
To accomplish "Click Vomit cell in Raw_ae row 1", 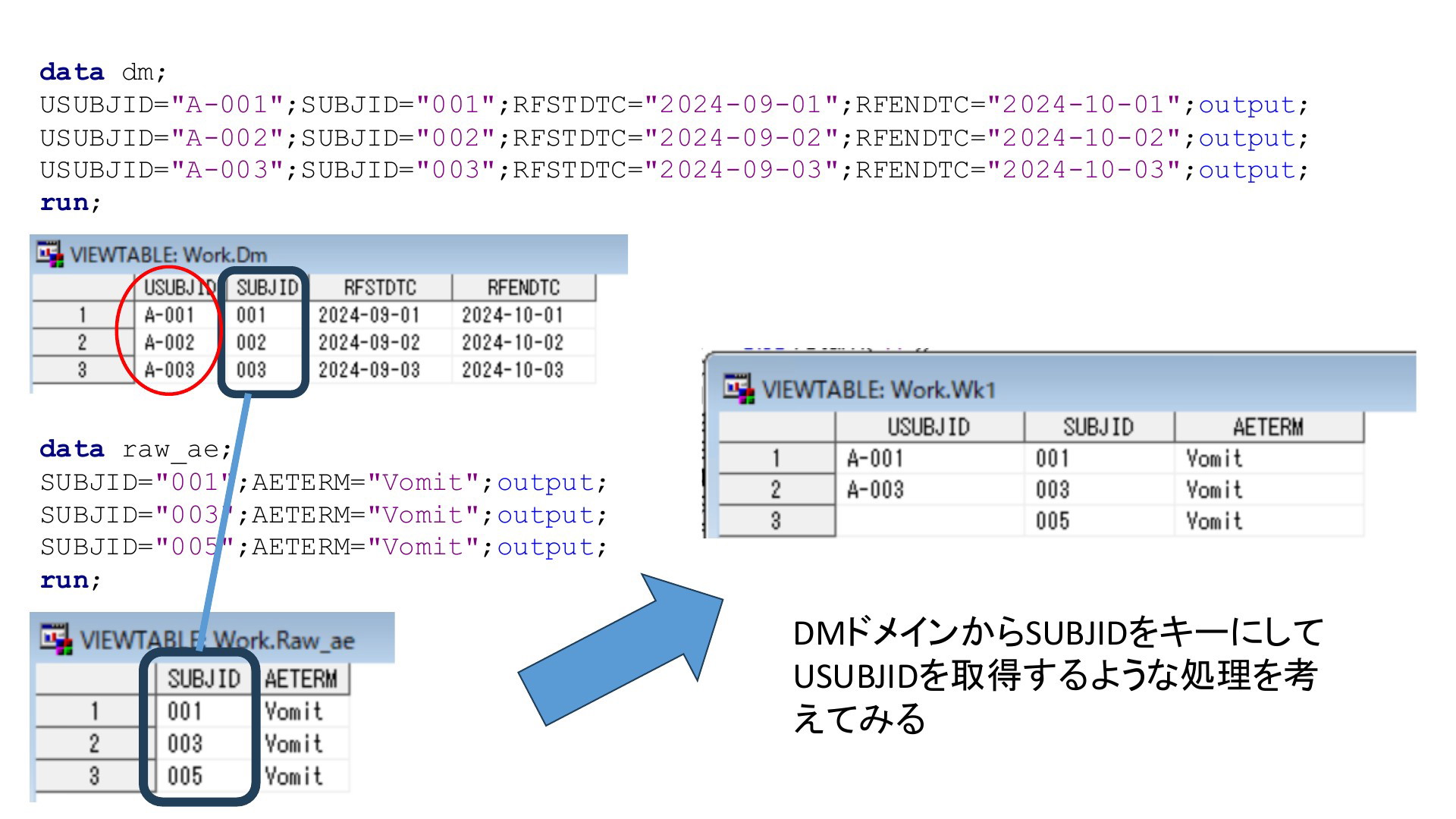I will [x=301, y=711].
